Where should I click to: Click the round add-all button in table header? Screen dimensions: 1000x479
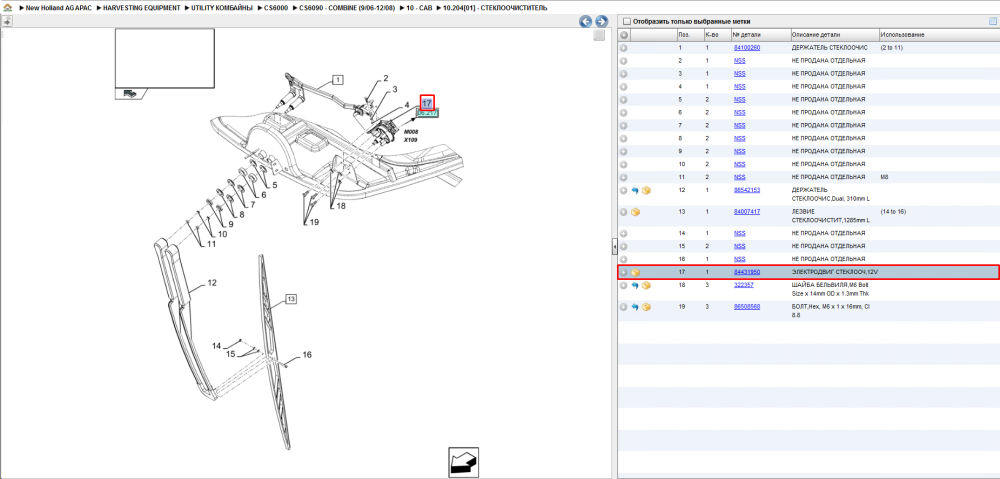624,34
